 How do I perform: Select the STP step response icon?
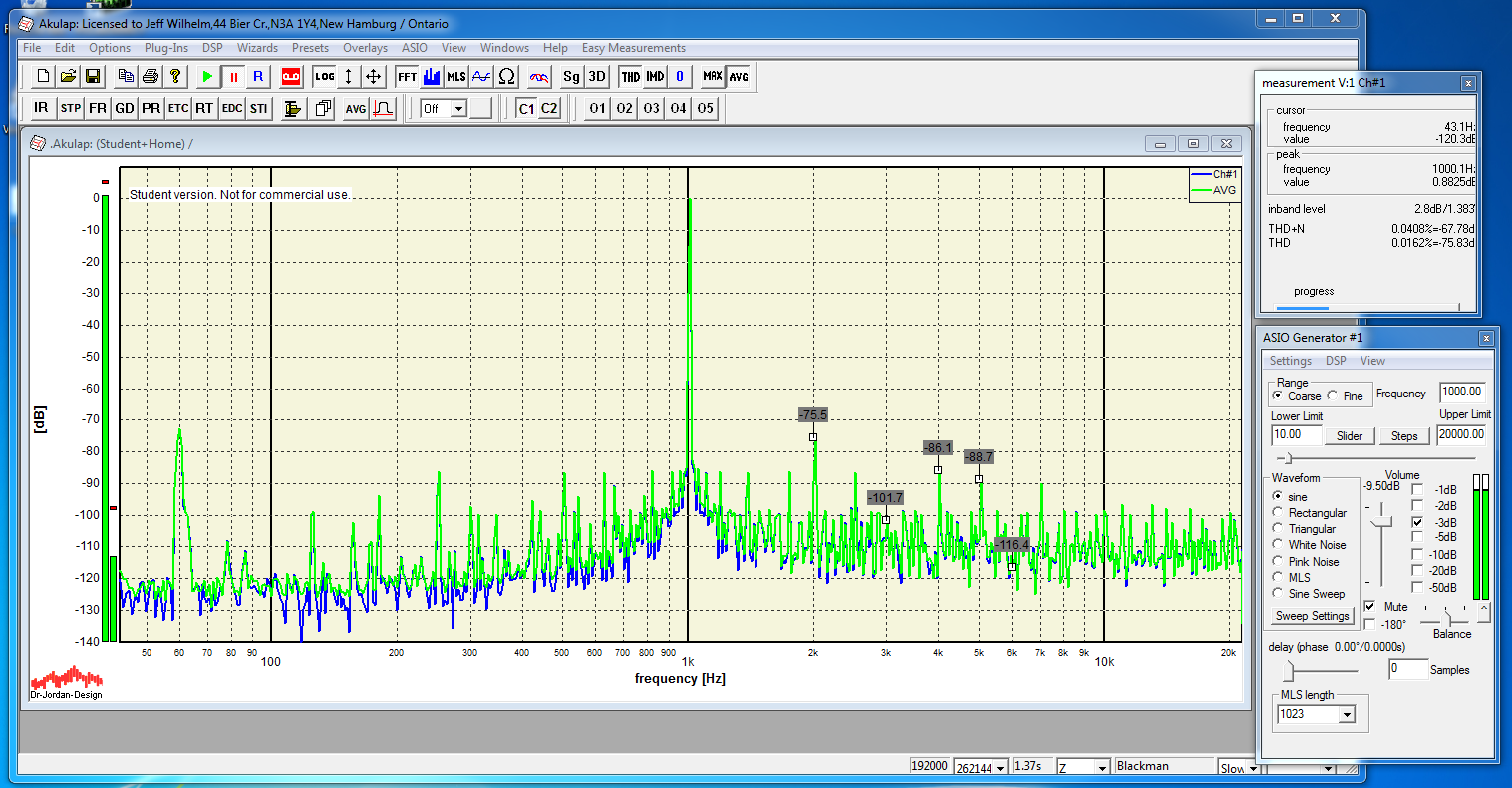70,108
